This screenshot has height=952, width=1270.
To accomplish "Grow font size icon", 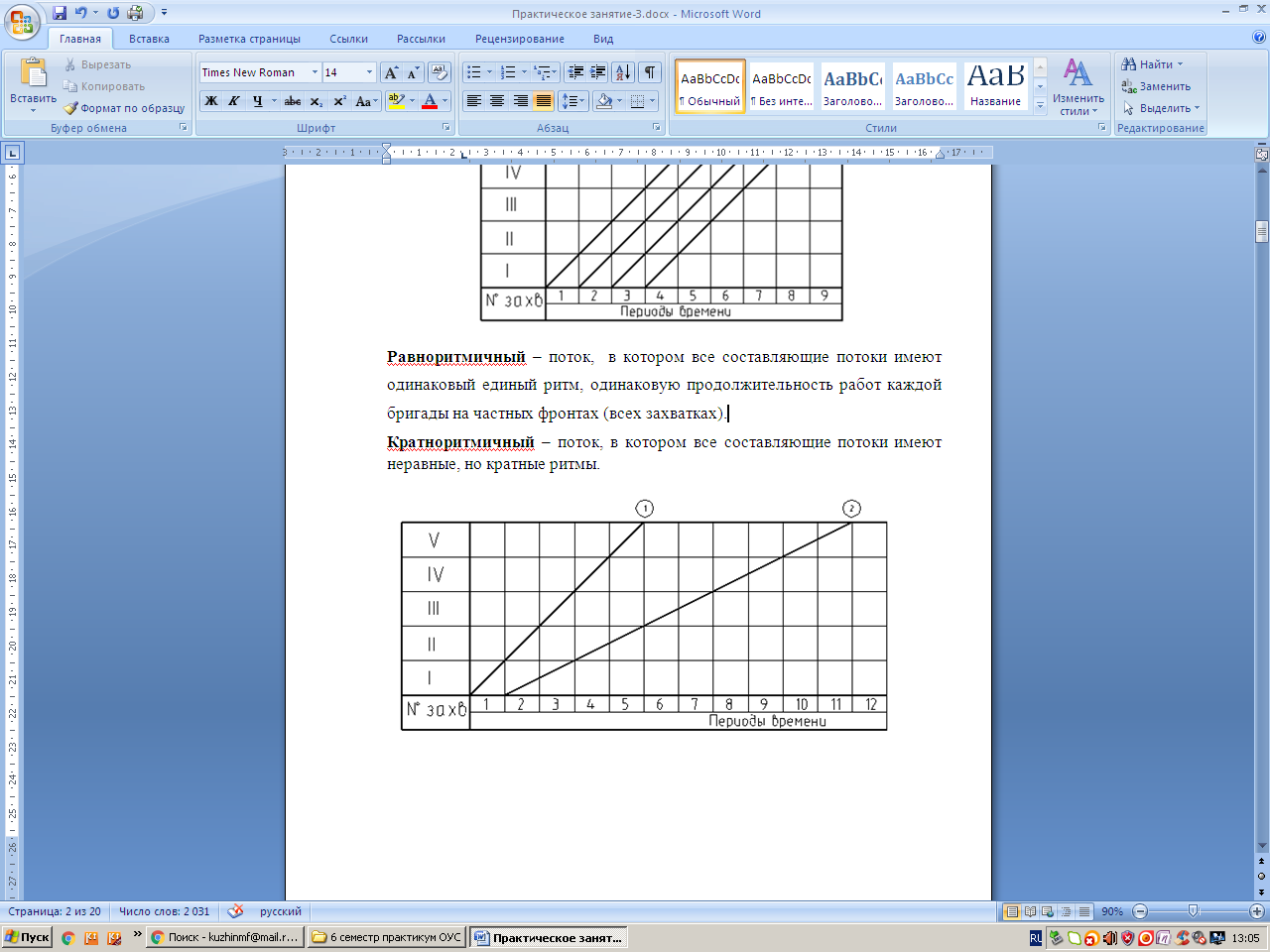I will point(391,72).
